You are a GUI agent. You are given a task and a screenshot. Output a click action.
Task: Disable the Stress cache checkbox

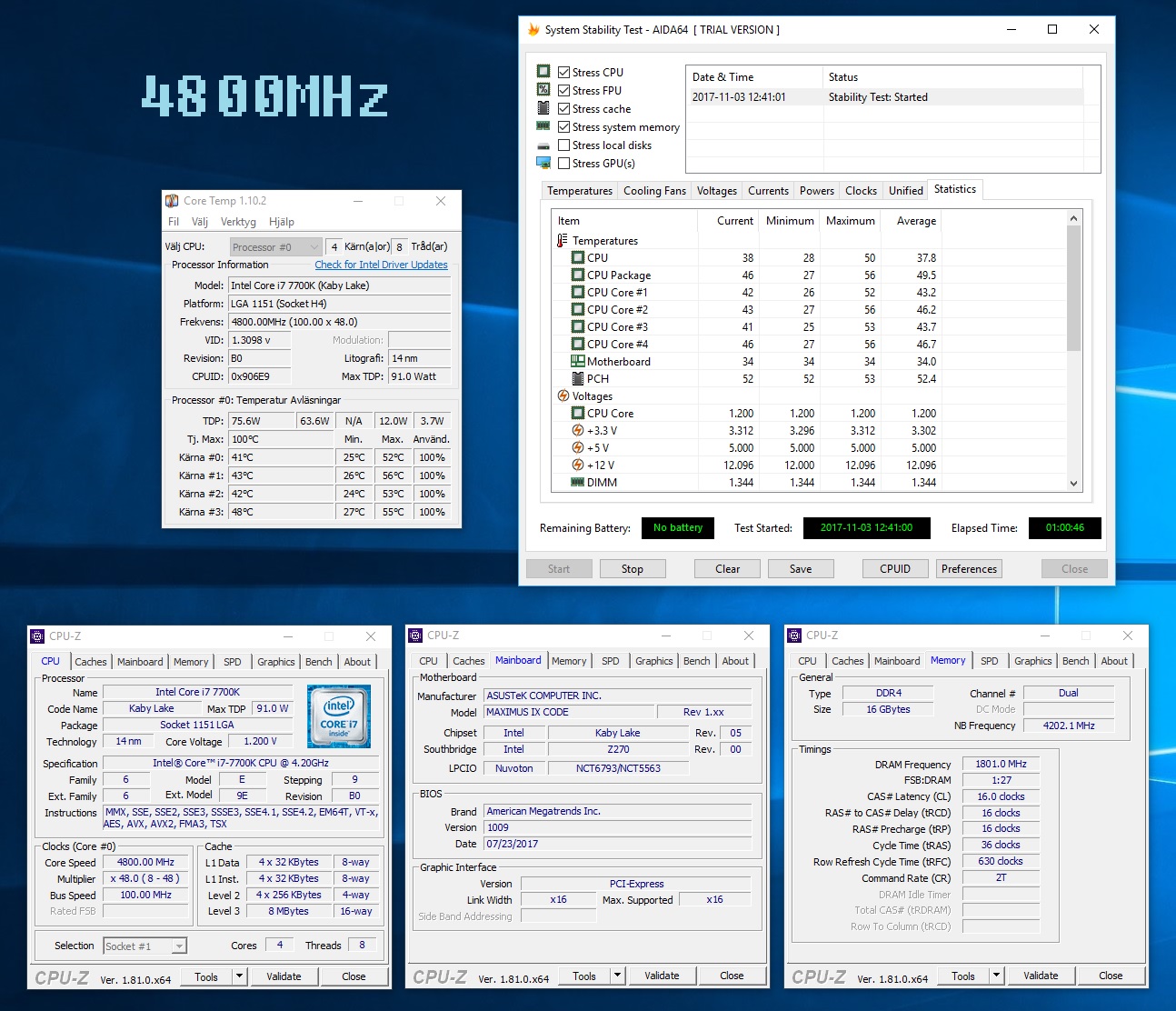[564, 109]
